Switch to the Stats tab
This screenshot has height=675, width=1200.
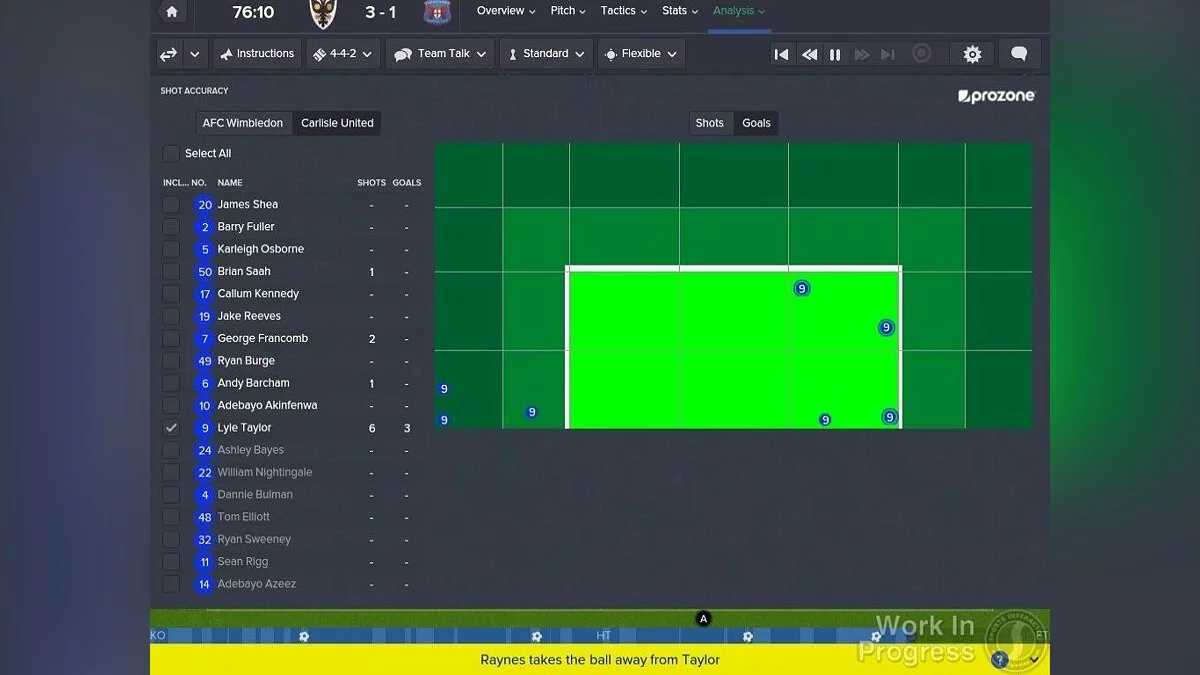(678, 11)
